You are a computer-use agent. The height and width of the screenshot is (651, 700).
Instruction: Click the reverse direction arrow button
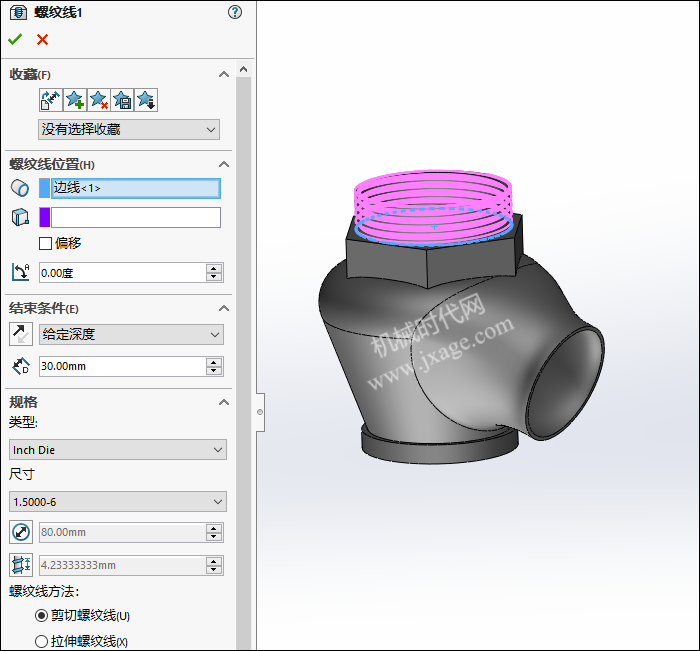pos(21,334)
